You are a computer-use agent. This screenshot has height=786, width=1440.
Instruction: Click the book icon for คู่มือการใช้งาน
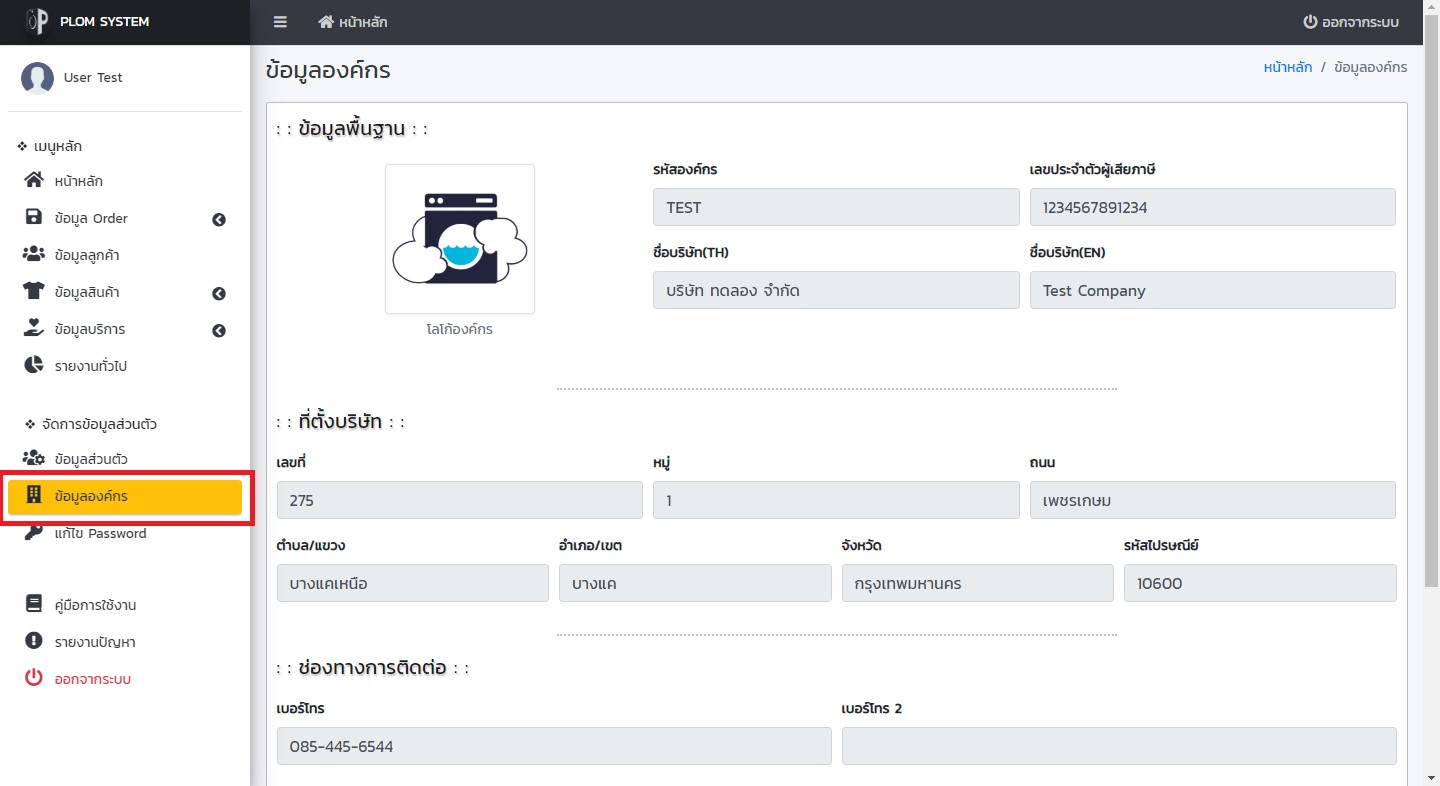click(34, 605)
